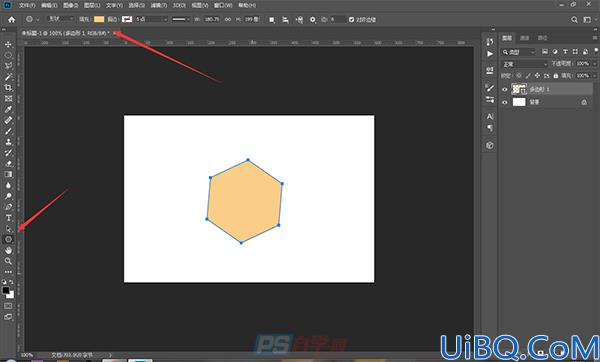The width and height of the screenshot is (600, 362).
Task: Open the Actions panel play icon
Action: click(490, 54)
